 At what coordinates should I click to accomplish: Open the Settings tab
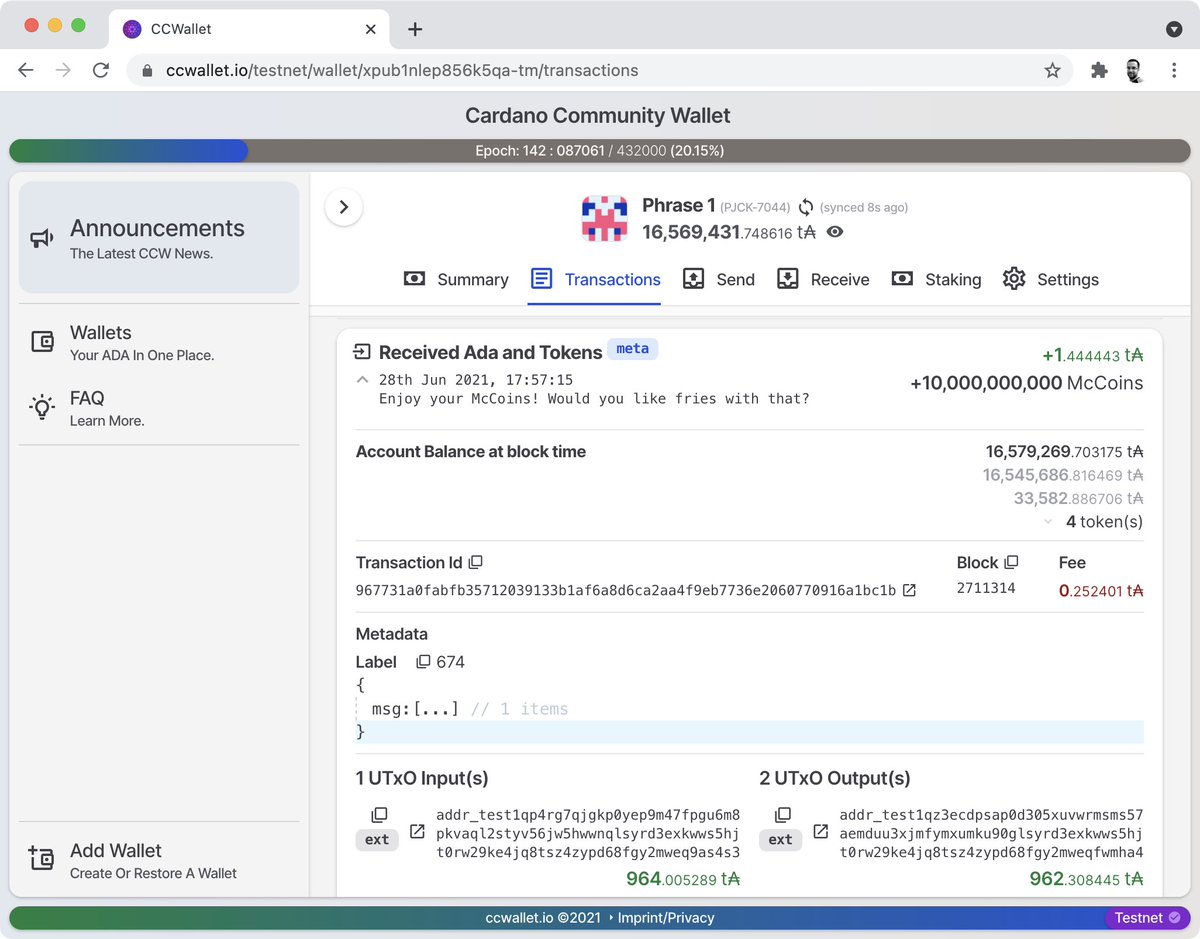(1050, 279)
